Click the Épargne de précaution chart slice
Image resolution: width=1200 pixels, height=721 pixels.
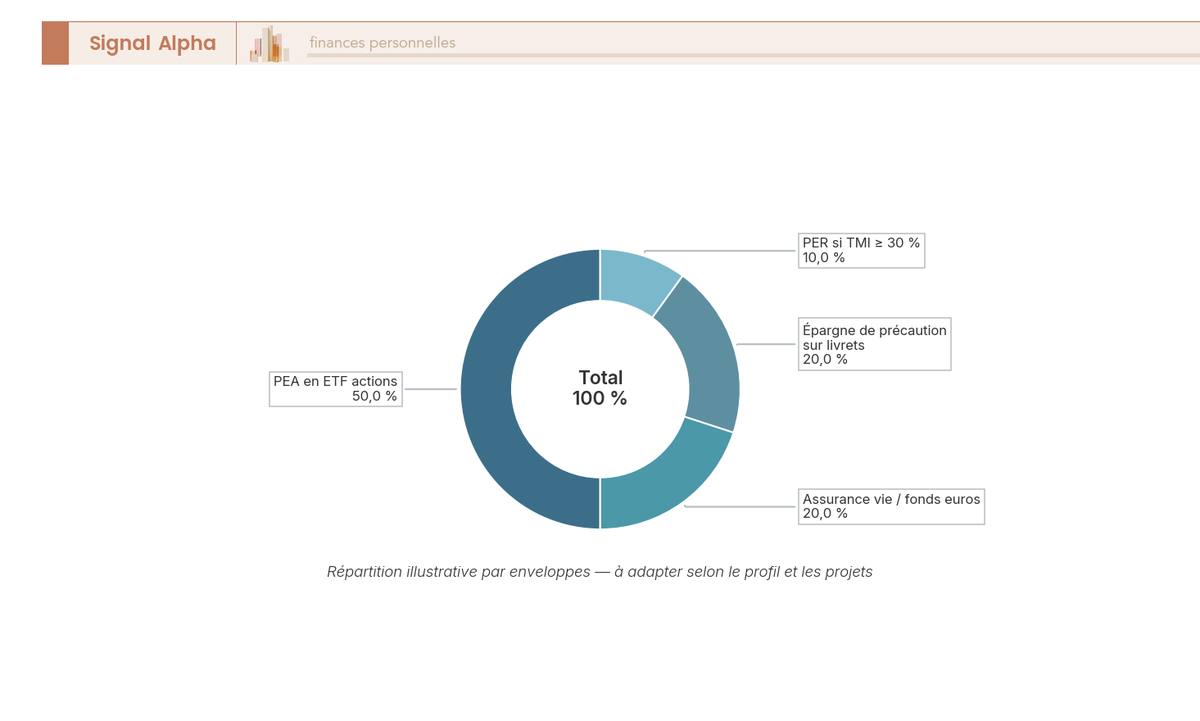pyautogui.click(x=706, y=350)
